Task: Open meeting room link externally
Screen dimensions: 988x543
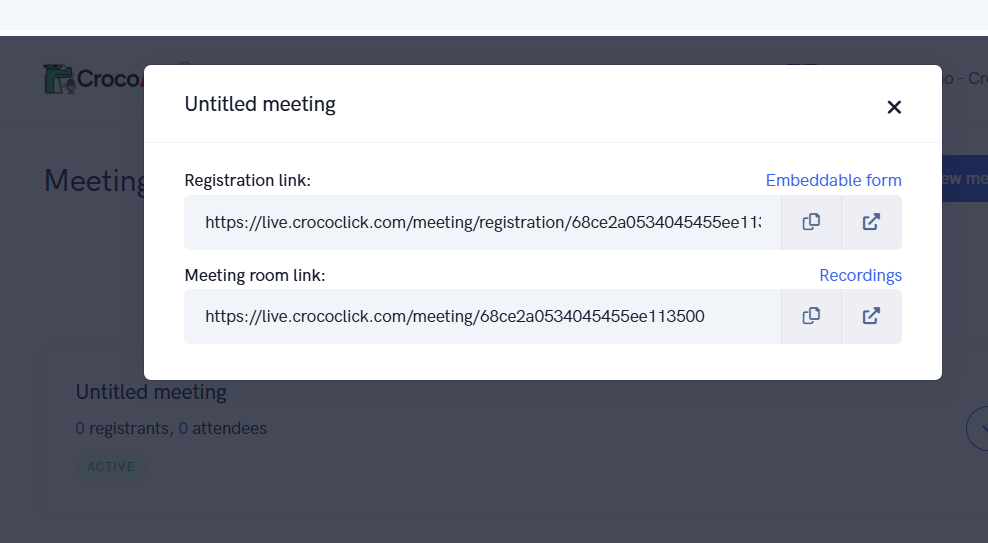Action: tap(871, 316)
